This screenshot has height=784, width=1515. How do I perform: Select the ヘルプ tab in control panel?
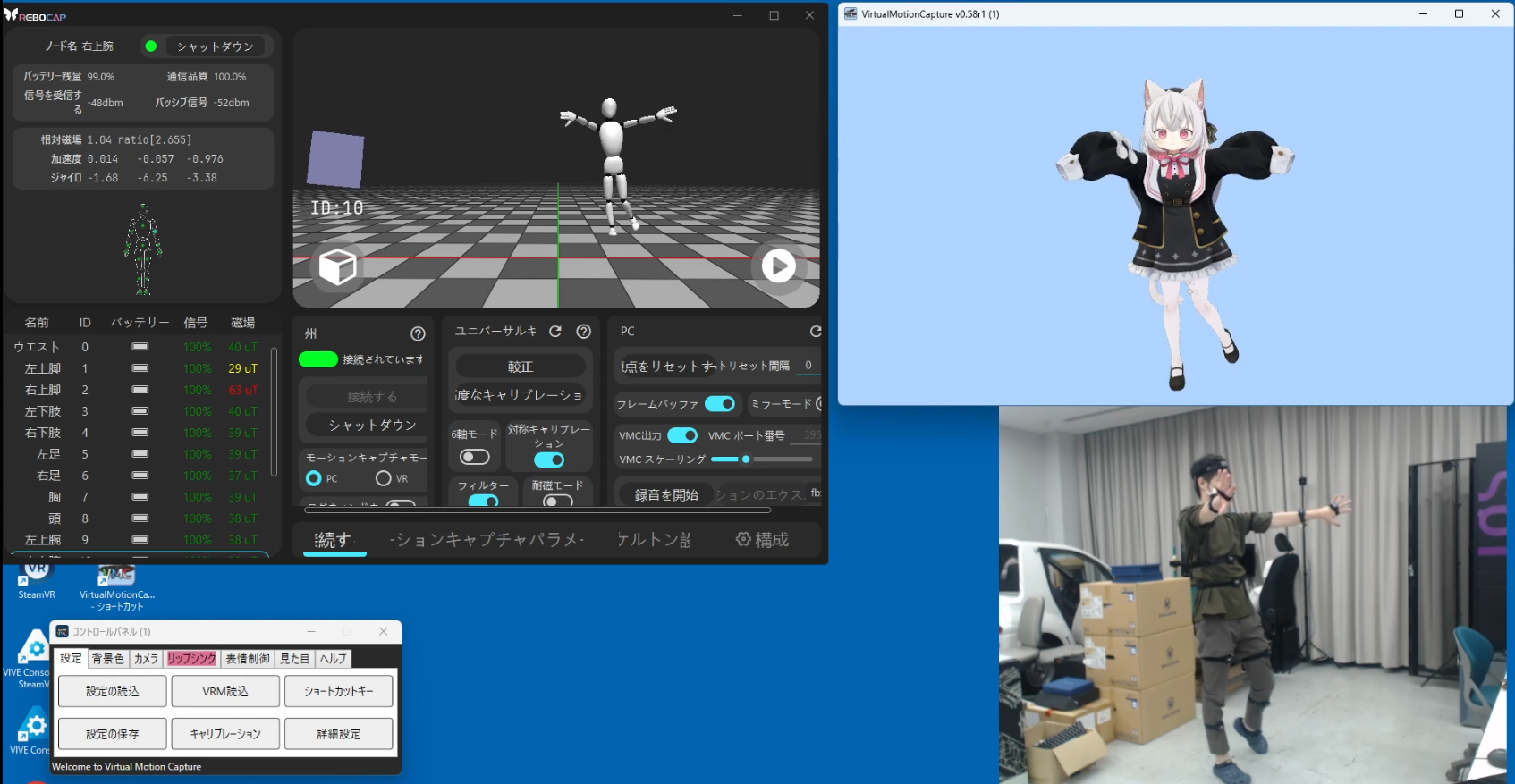point(334,659)
